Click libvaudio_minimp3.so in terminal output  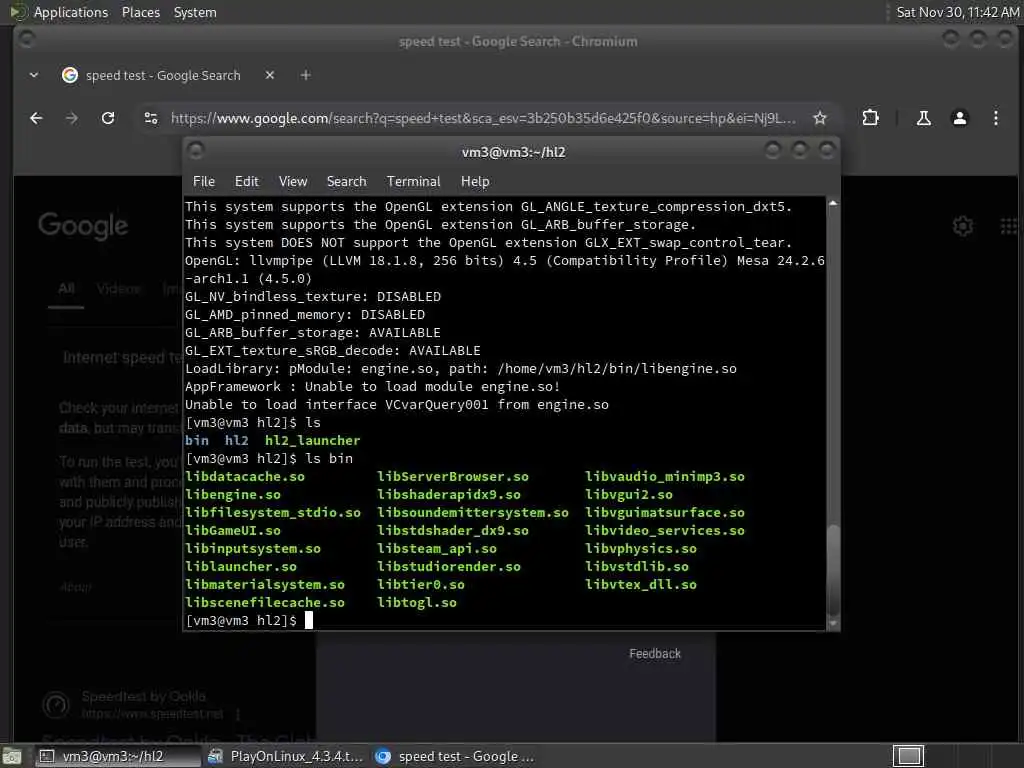[x=665, y=477]
